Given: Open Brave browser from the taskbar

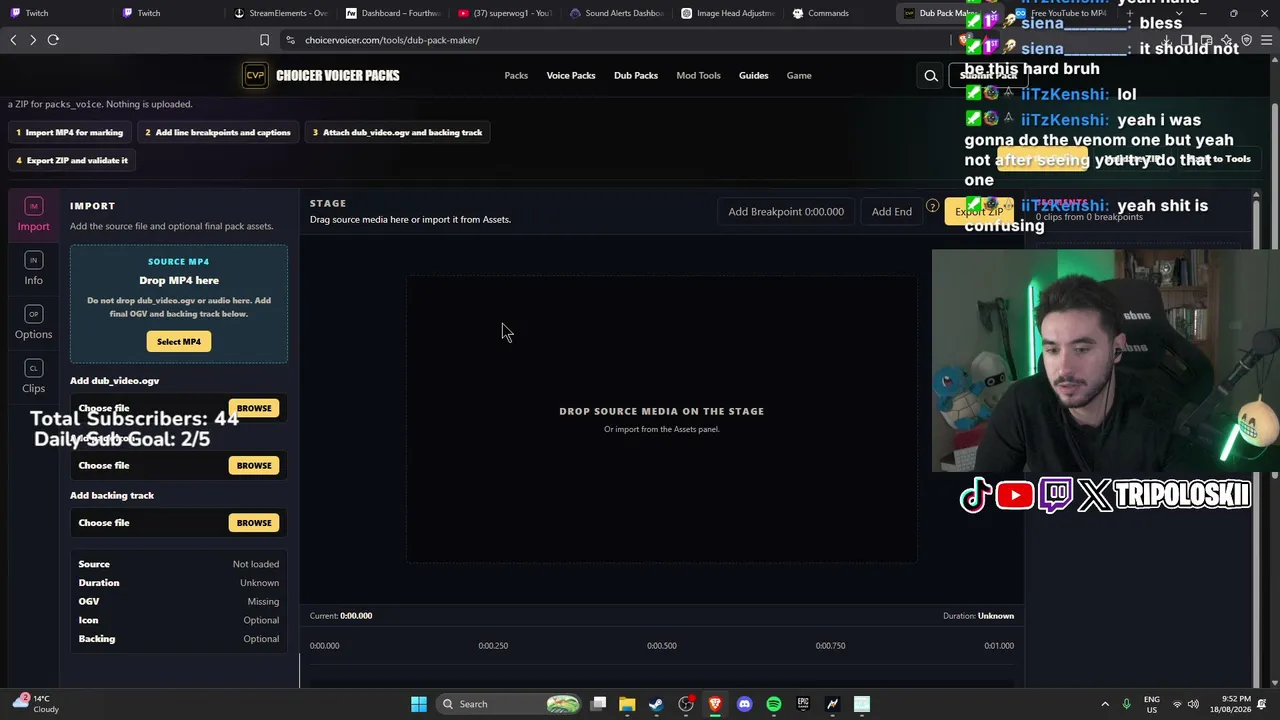Looking at the screenshot, I should click(715, 704).
